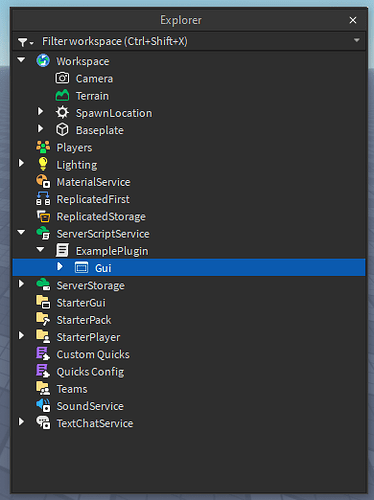374x500 pixels.
Task: Select the MaterialService text
Action: [93, 182]
